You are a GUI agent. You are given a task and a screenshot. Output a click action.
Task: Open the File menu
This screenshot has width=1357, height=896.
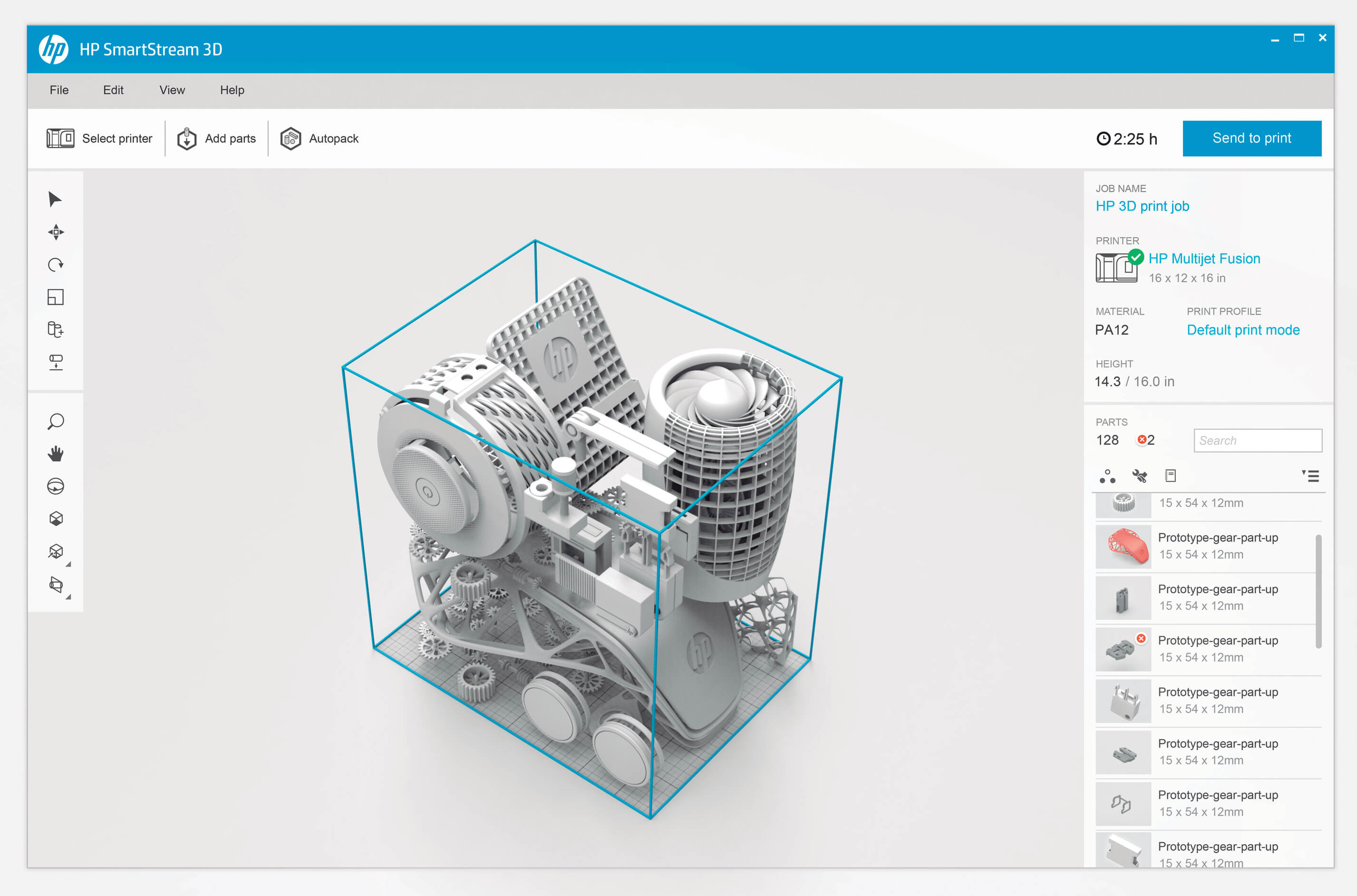[x=59, y=90]
